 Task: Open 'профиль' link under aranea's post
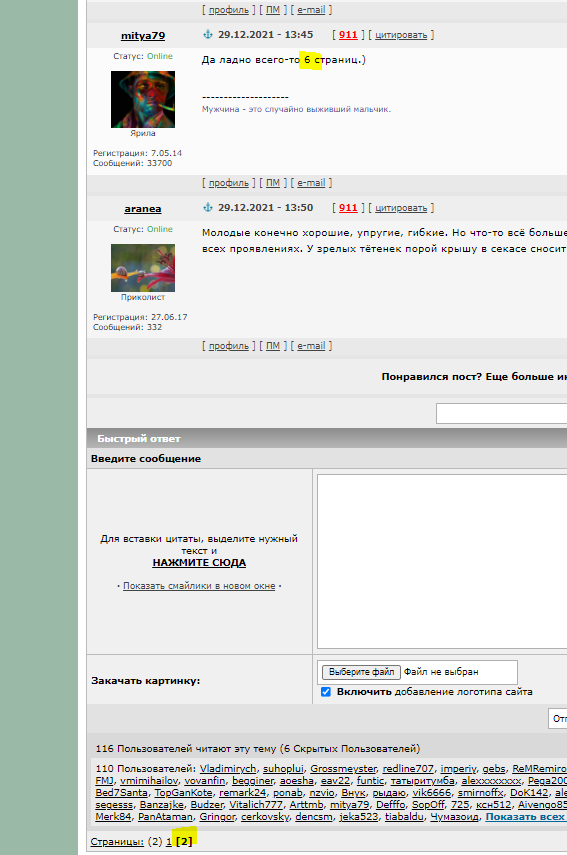point(228,346)
